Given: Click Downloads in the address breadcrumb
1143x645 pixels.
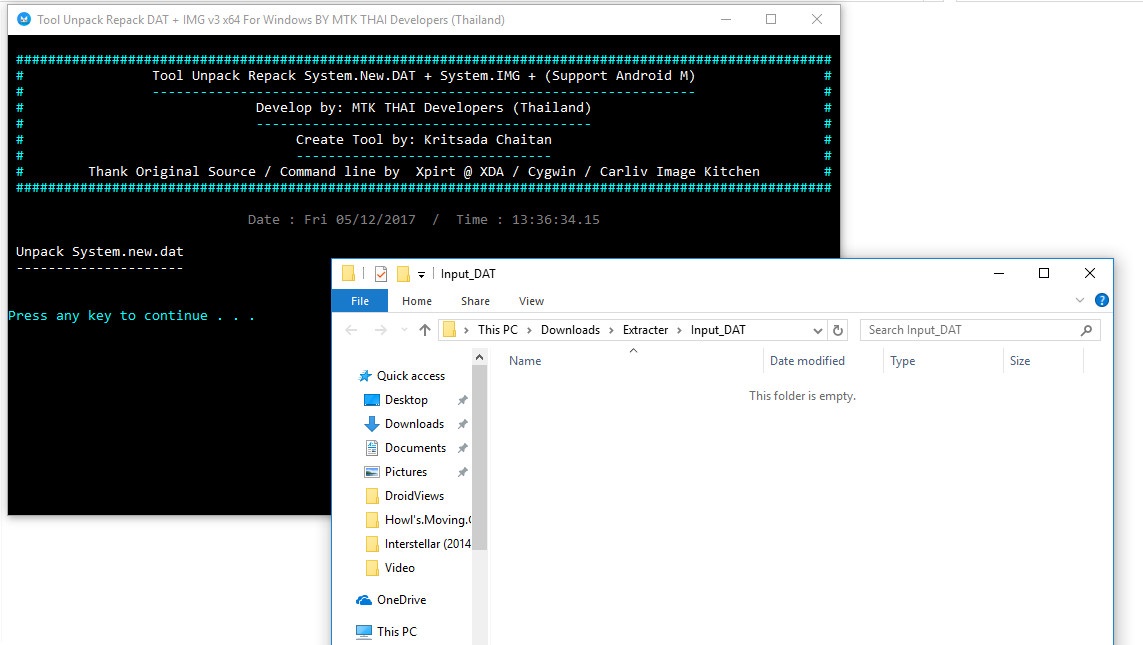Looking at the screenshot, I should coord(570,330).
